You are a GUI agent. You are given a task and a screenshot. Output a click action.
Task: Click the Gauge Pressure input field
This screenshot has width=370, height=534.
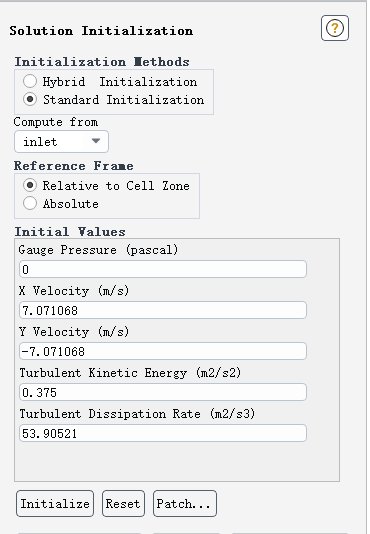(163, 269)
